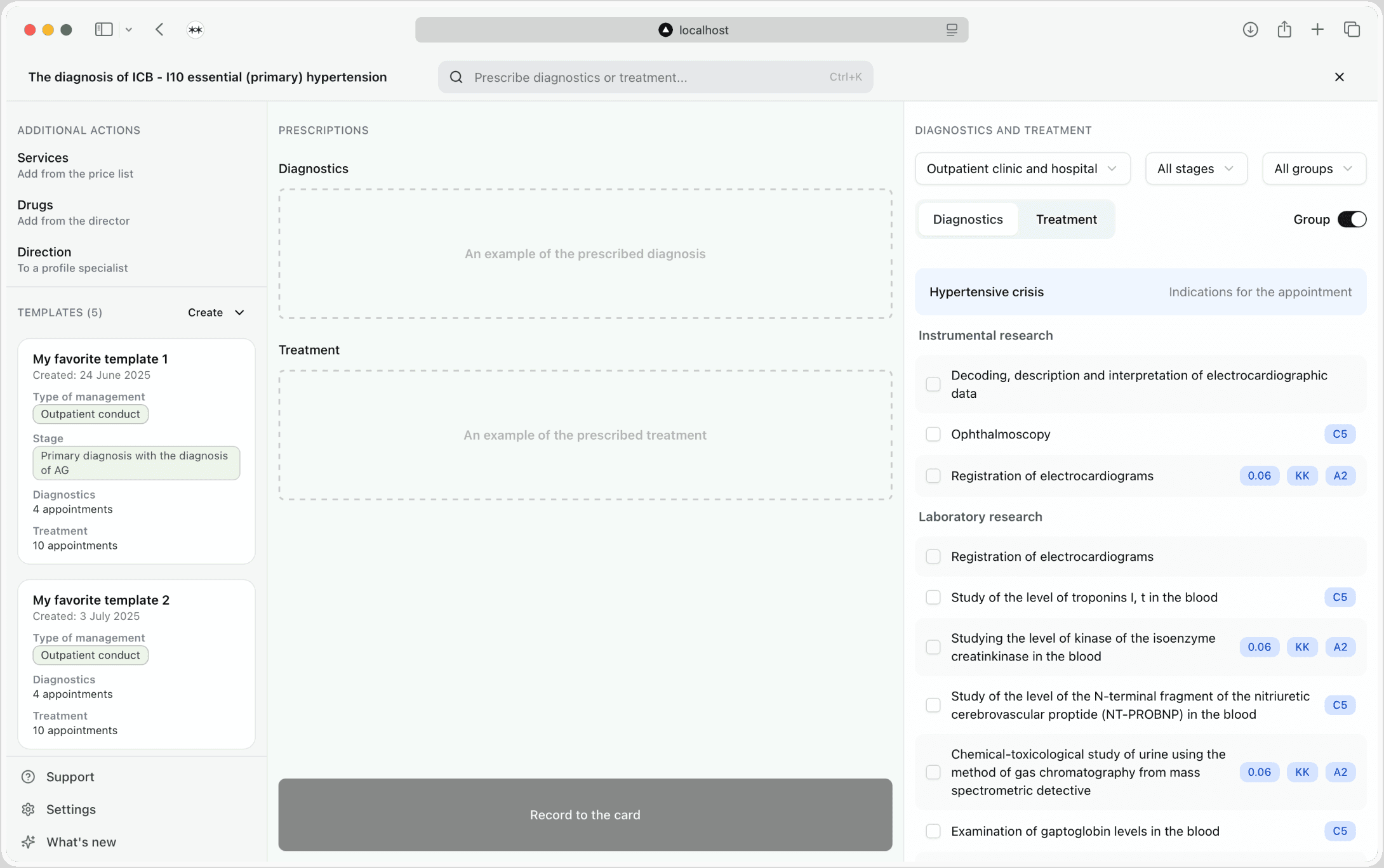Check Study of troponins level checkbox
Screen dimensions: 1384x868
pyautogui.click(x=933, y=597)
